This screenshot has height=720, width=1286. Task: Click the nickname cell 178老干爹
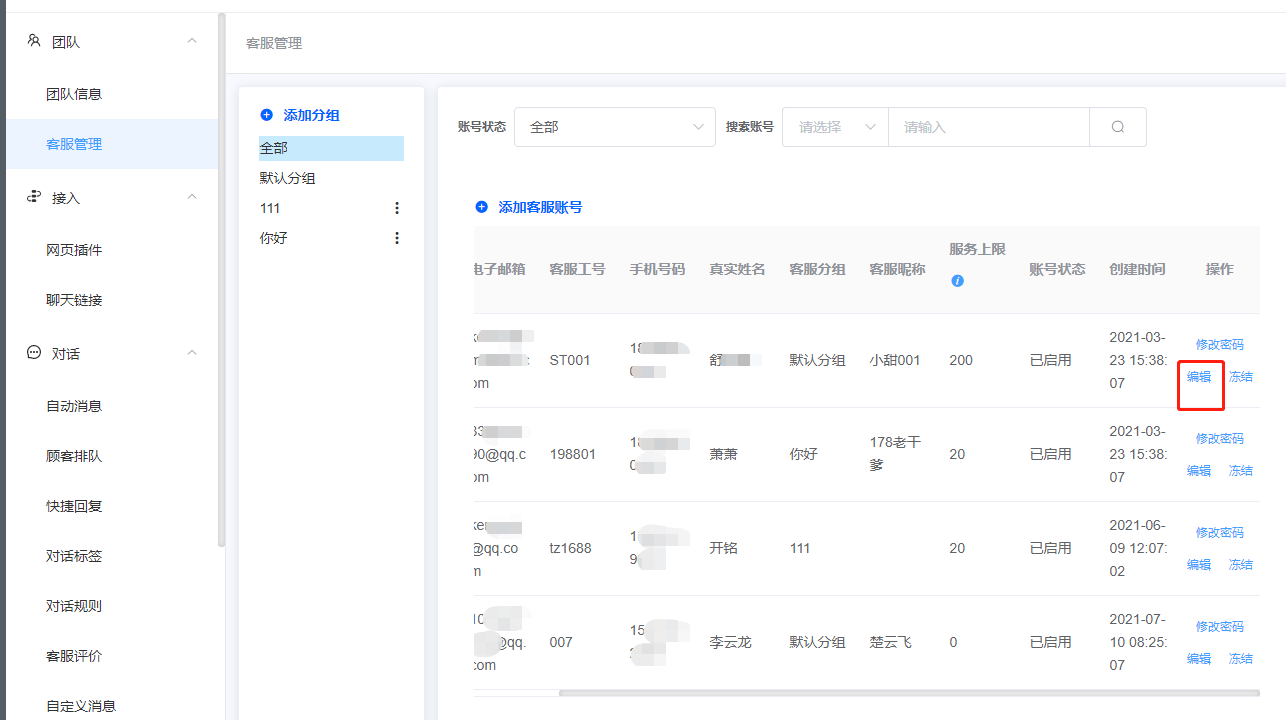(x=897, y=454)
